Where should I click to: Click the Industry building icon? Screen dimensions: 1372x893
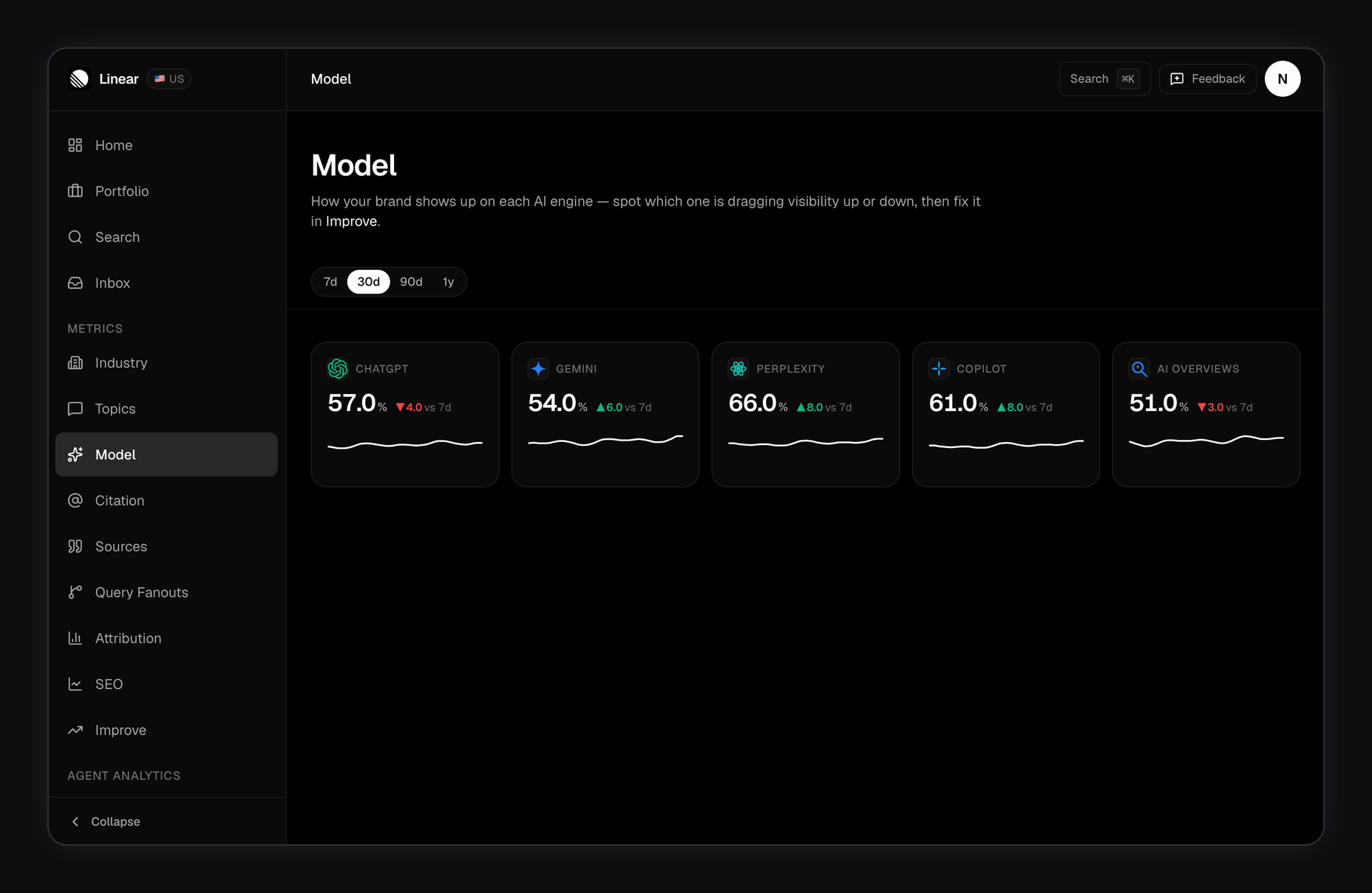click(75, 363)
